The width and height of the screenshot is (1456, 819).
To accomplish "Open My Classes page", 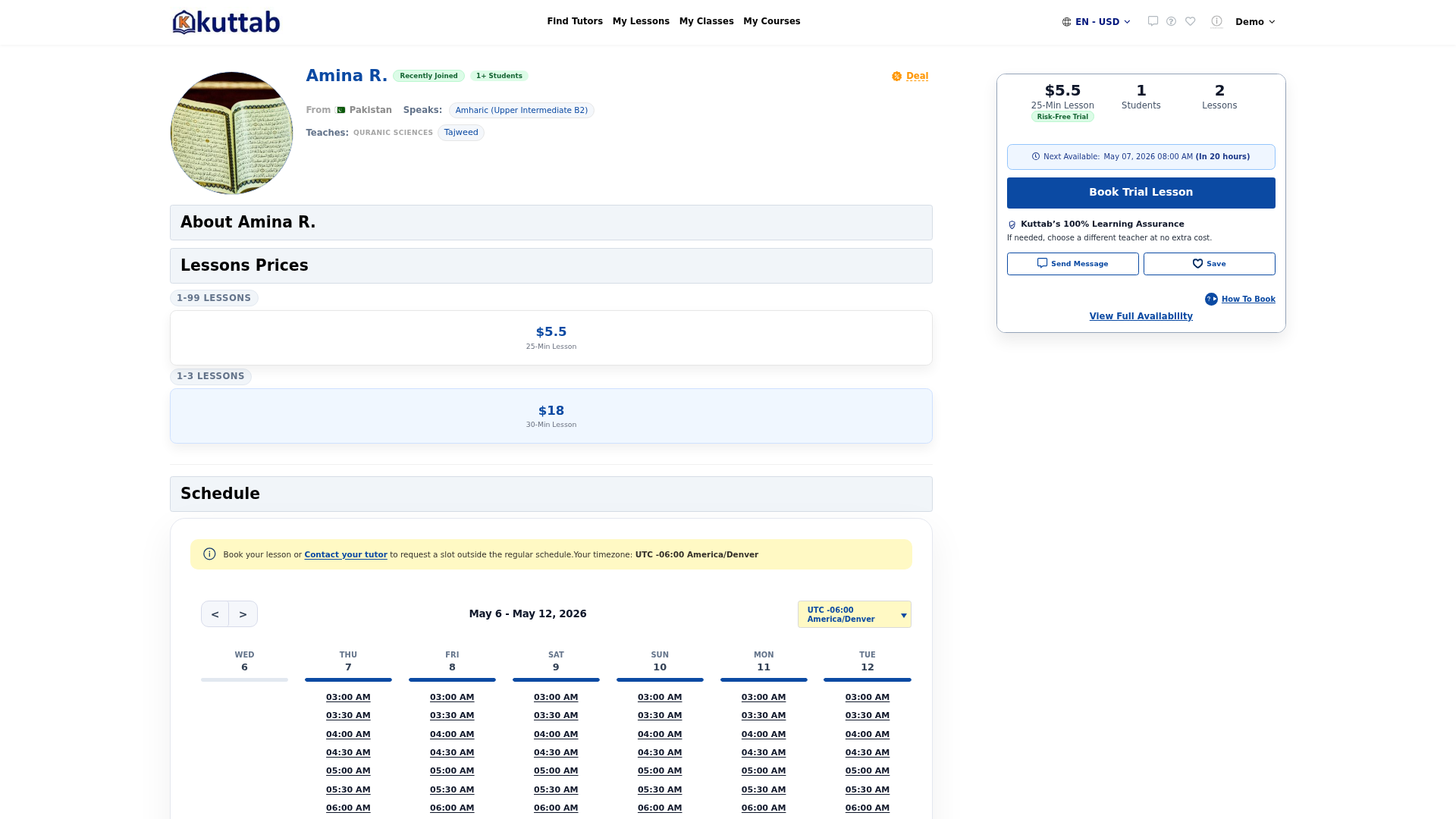I will tap(707, 21).
